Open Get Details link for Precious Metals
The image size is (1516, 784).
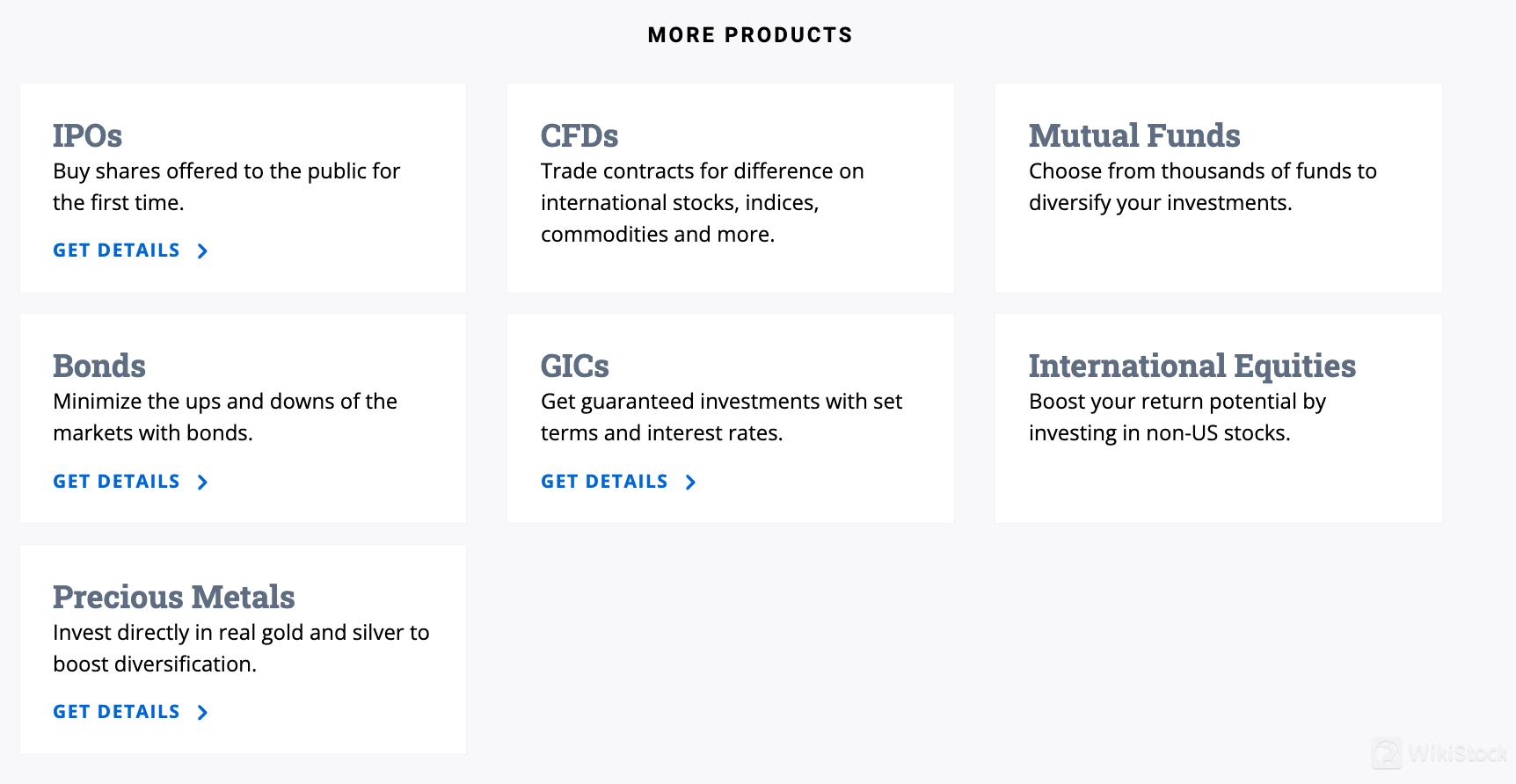[116, 712]
